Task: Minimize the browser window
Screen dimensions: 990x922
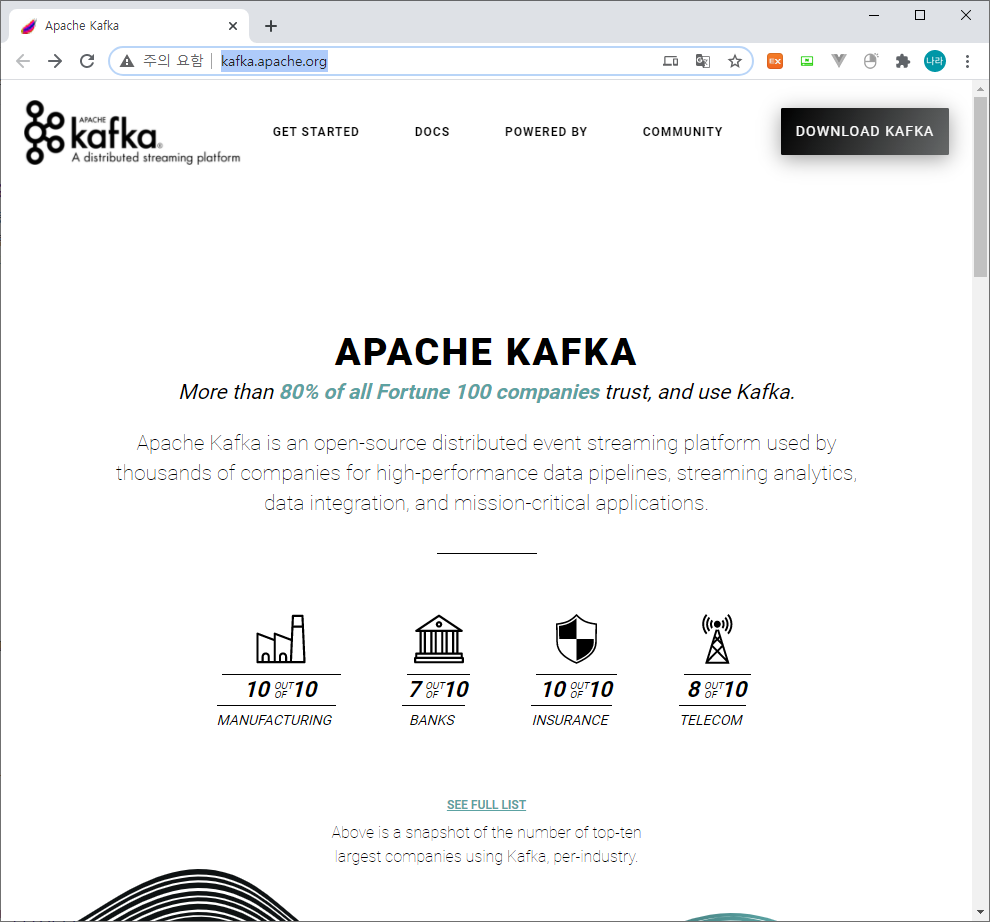Action: [x=874, y=15]
